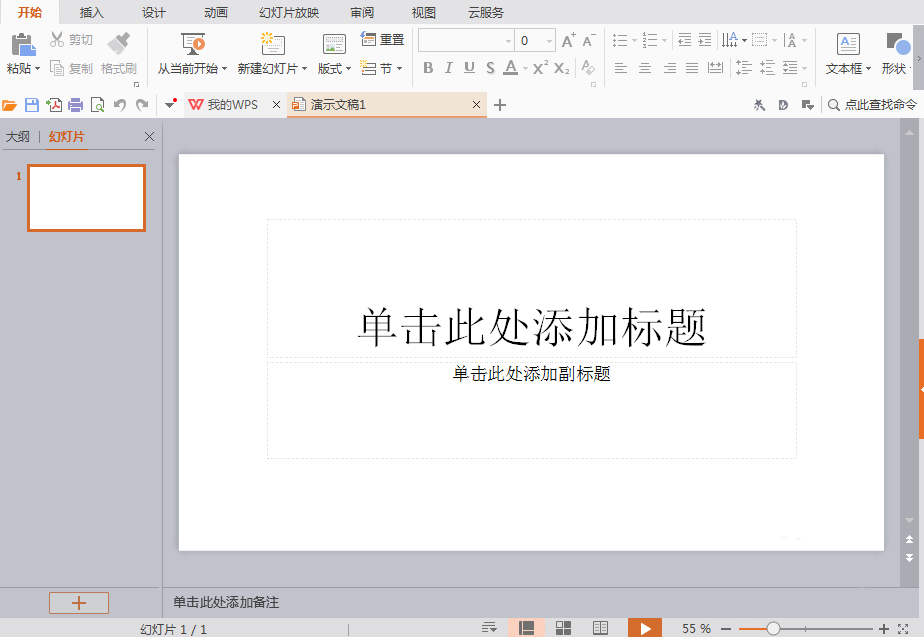Click the 重置 button
Screen dimensions: 924x637
pos(384,39)
